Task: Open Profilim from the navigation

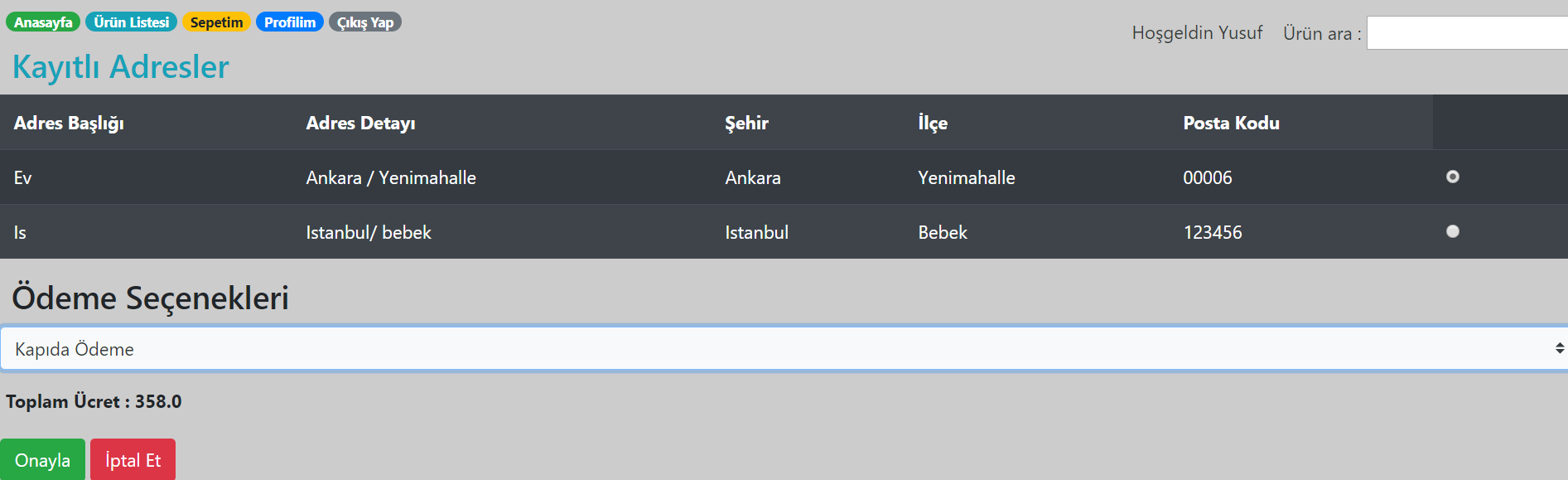Action: (x=289, y=22)
